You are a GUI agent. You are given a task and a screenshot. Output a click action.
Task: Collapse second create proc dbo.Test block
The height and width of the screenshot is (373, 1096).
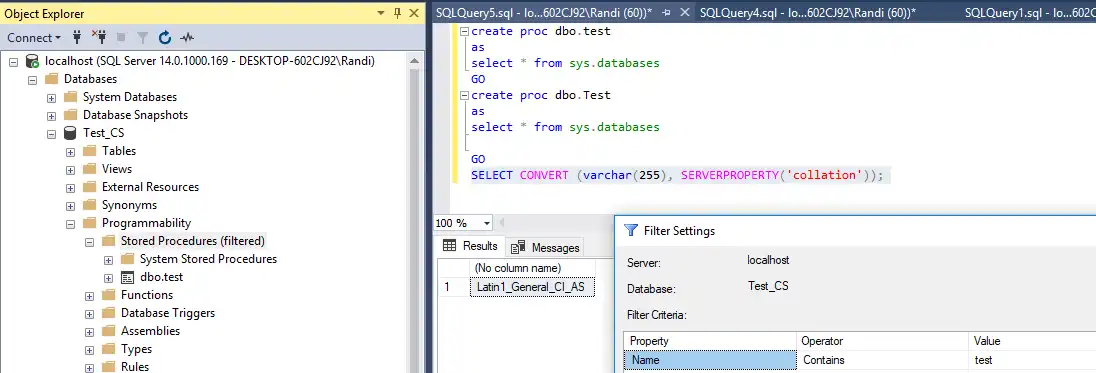(464, 95)
